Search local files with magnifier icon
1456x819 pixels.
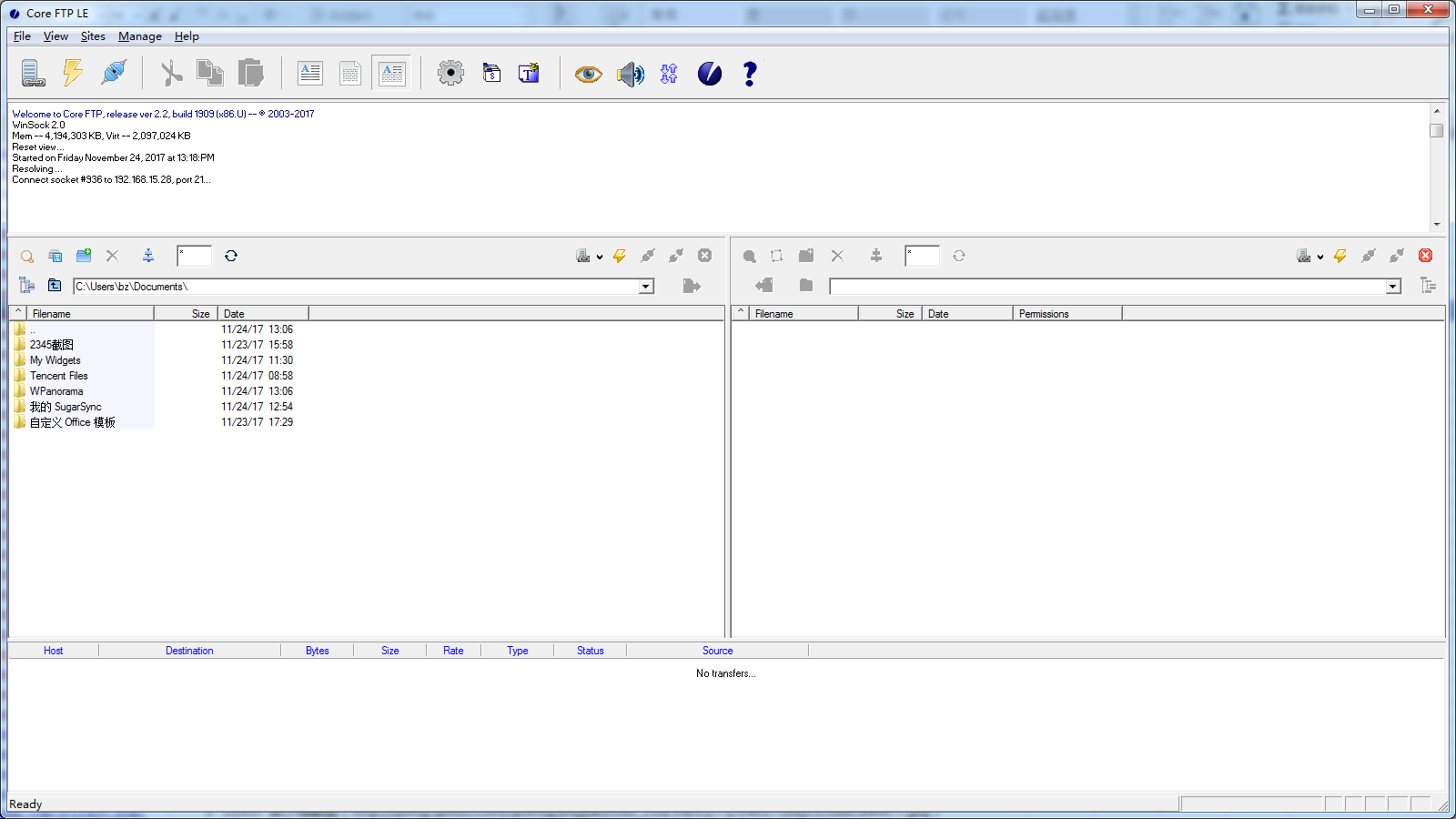[27, 257]
